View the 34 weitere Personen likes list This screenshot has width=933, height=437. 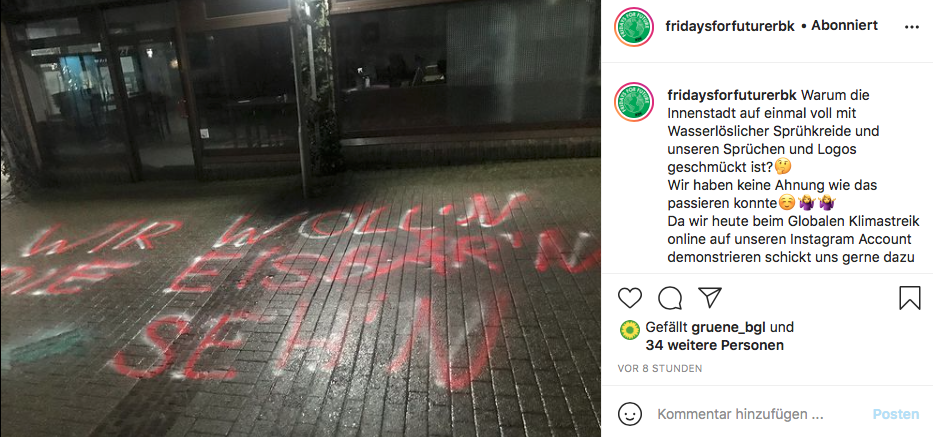pyautogui.click(x=715, y=345)
